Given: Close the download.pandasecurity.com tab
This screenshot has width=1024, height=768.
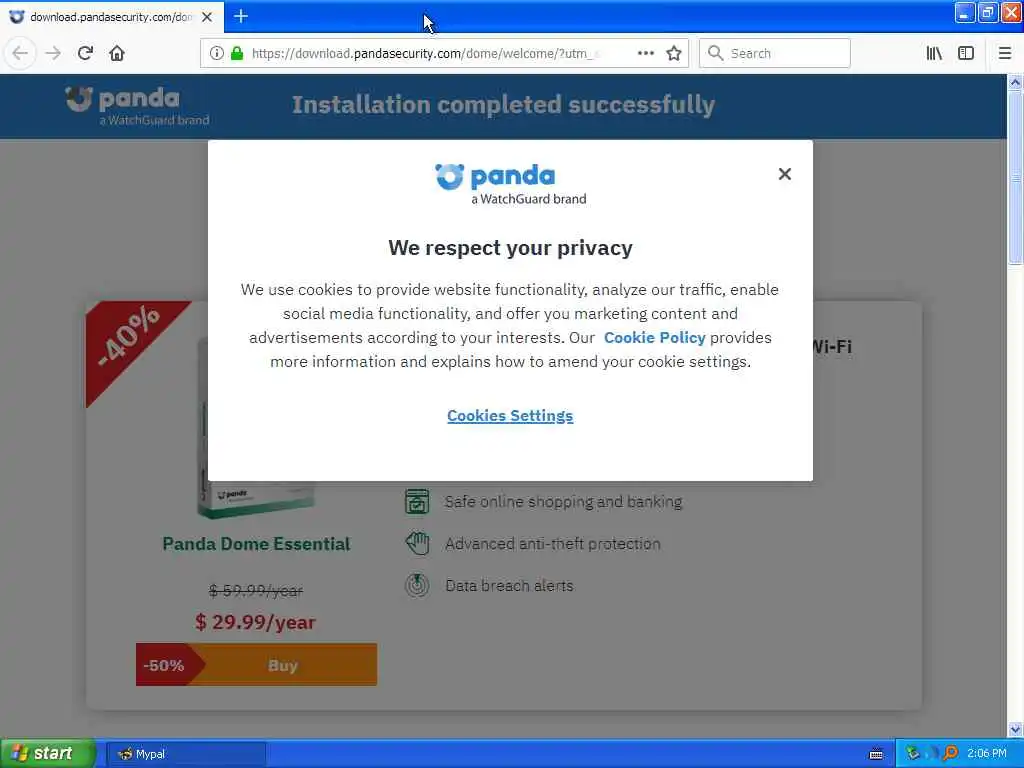Looking at the screenshot, I should click(207, 17).
